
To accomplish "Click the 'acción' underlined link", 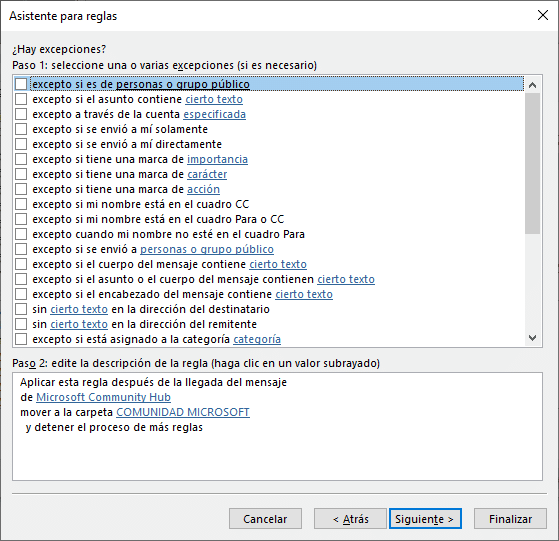I will 204,189.
